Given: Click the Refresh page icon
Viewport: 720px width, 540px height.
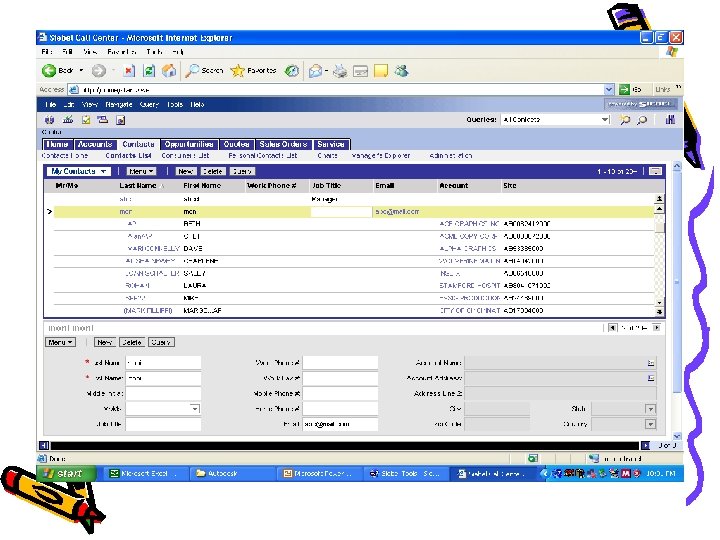Looking at the screenshot, I should tap(149, 71).
